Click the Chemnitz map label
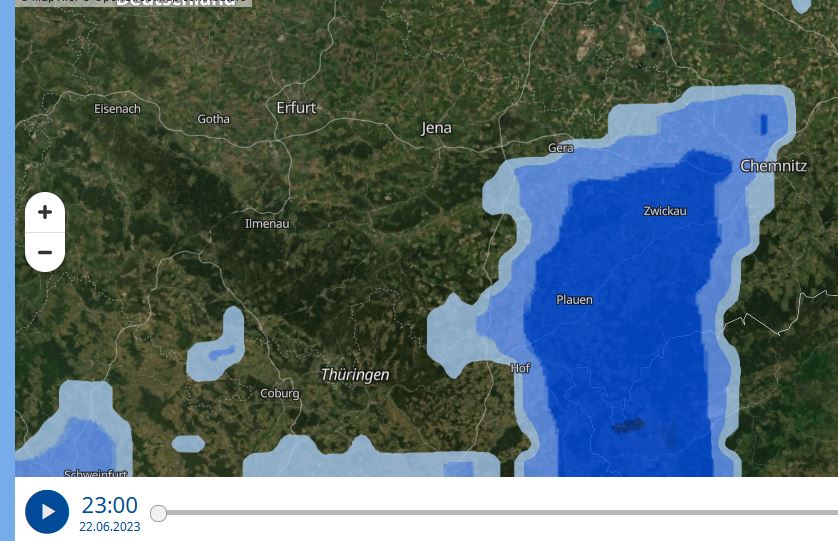Viewport: 838px width, 541px height. (x=773, y=166)
